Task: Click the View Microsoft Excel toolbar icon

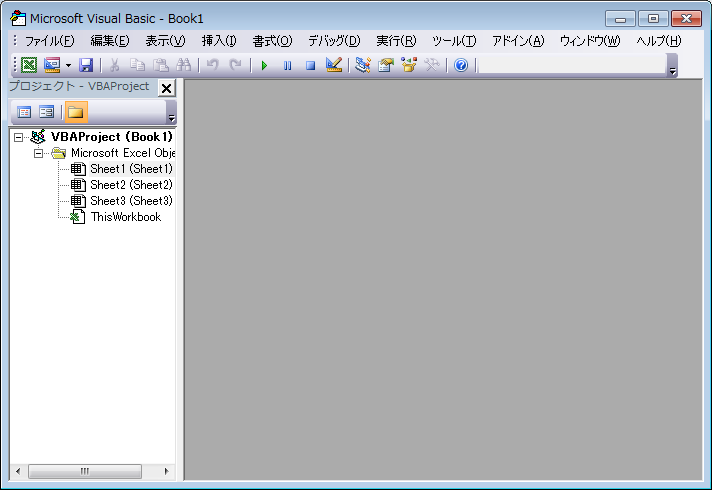Action: (x=29, y=65)
